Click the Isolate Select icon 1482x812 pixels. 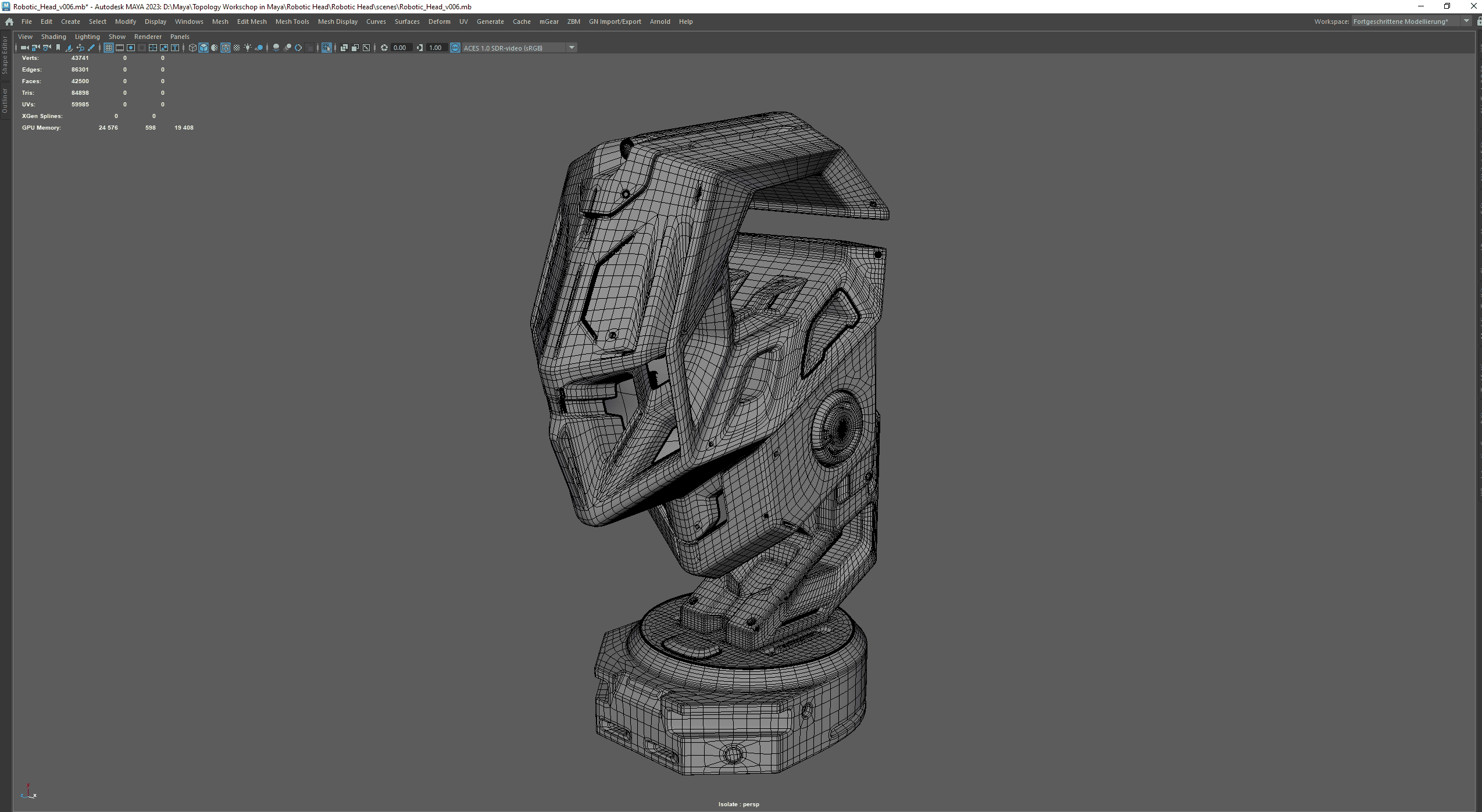pos(327,48)
